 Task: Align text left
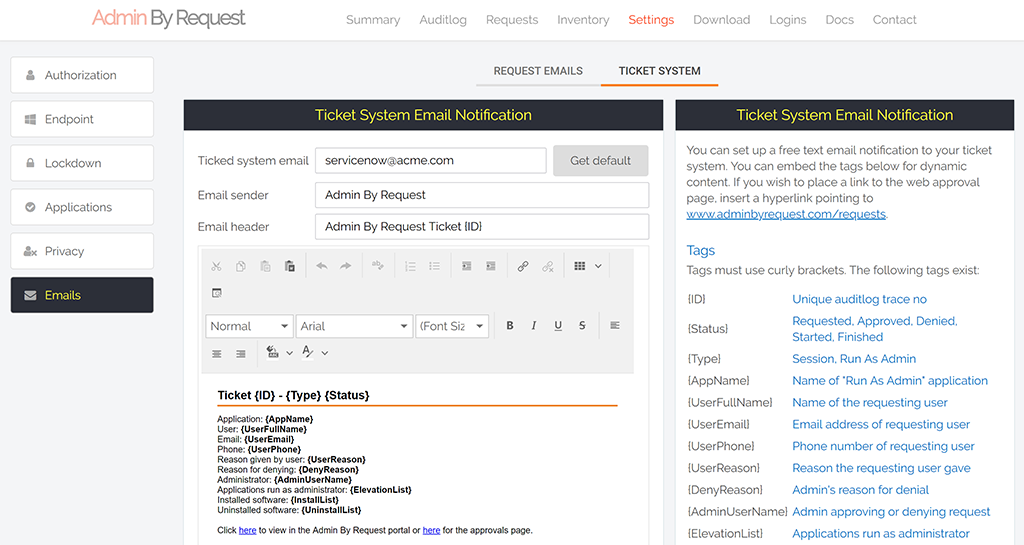coord(615,326)
